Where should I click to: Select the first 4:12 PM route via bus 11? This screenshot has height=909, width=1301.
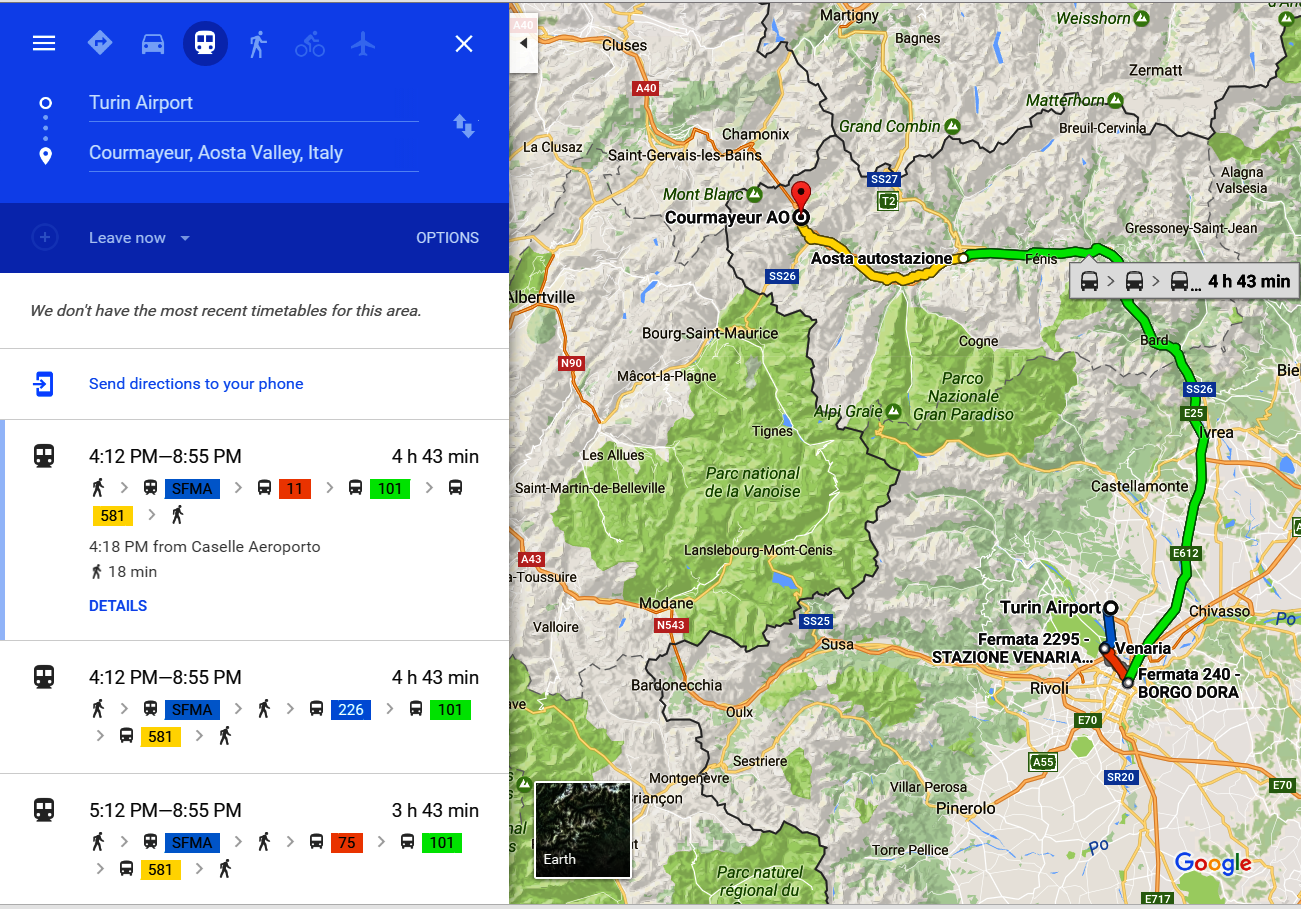[254, 530]
